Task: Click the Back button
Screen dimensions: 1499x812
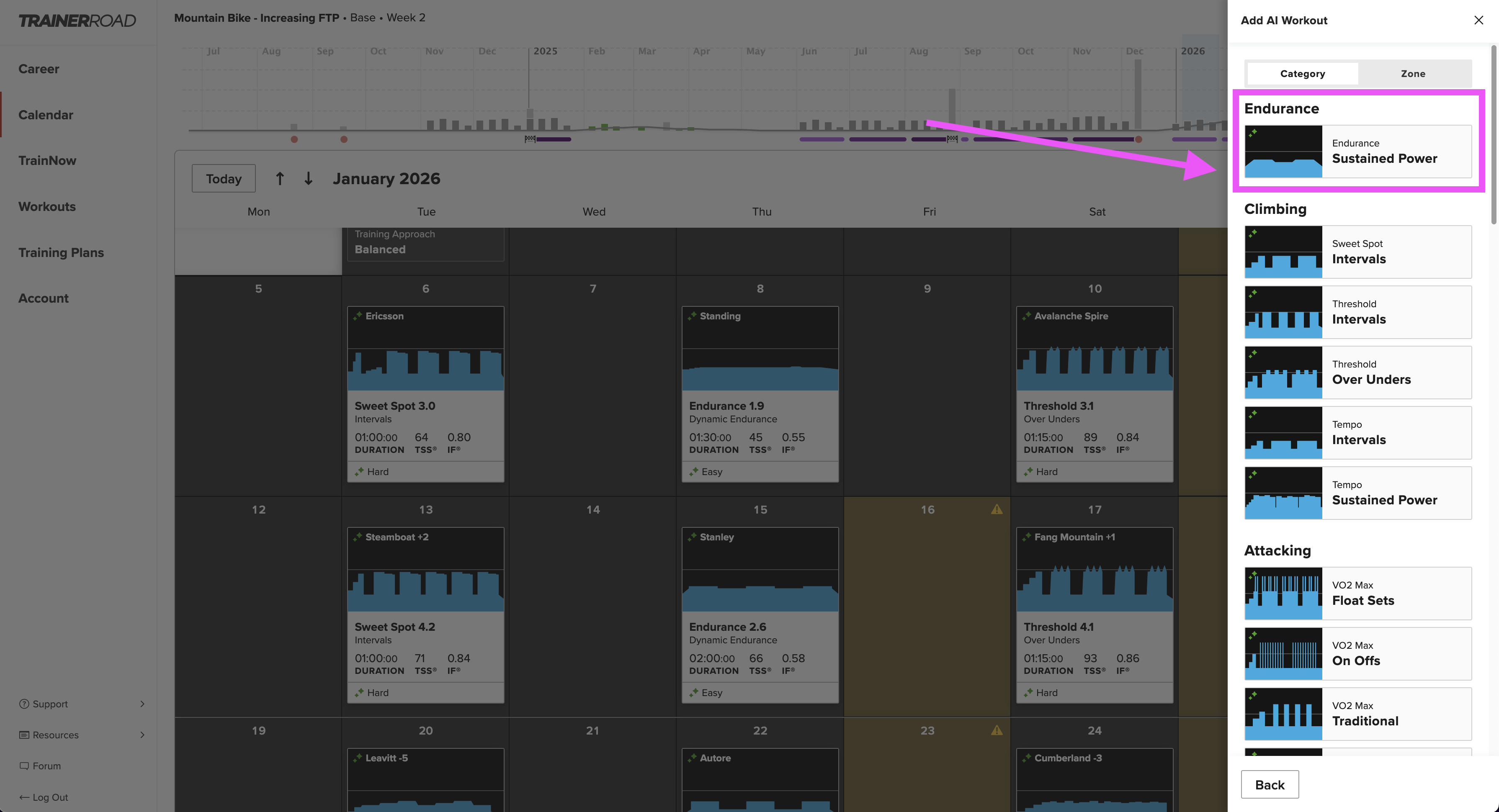Action: click(1270, 785)
